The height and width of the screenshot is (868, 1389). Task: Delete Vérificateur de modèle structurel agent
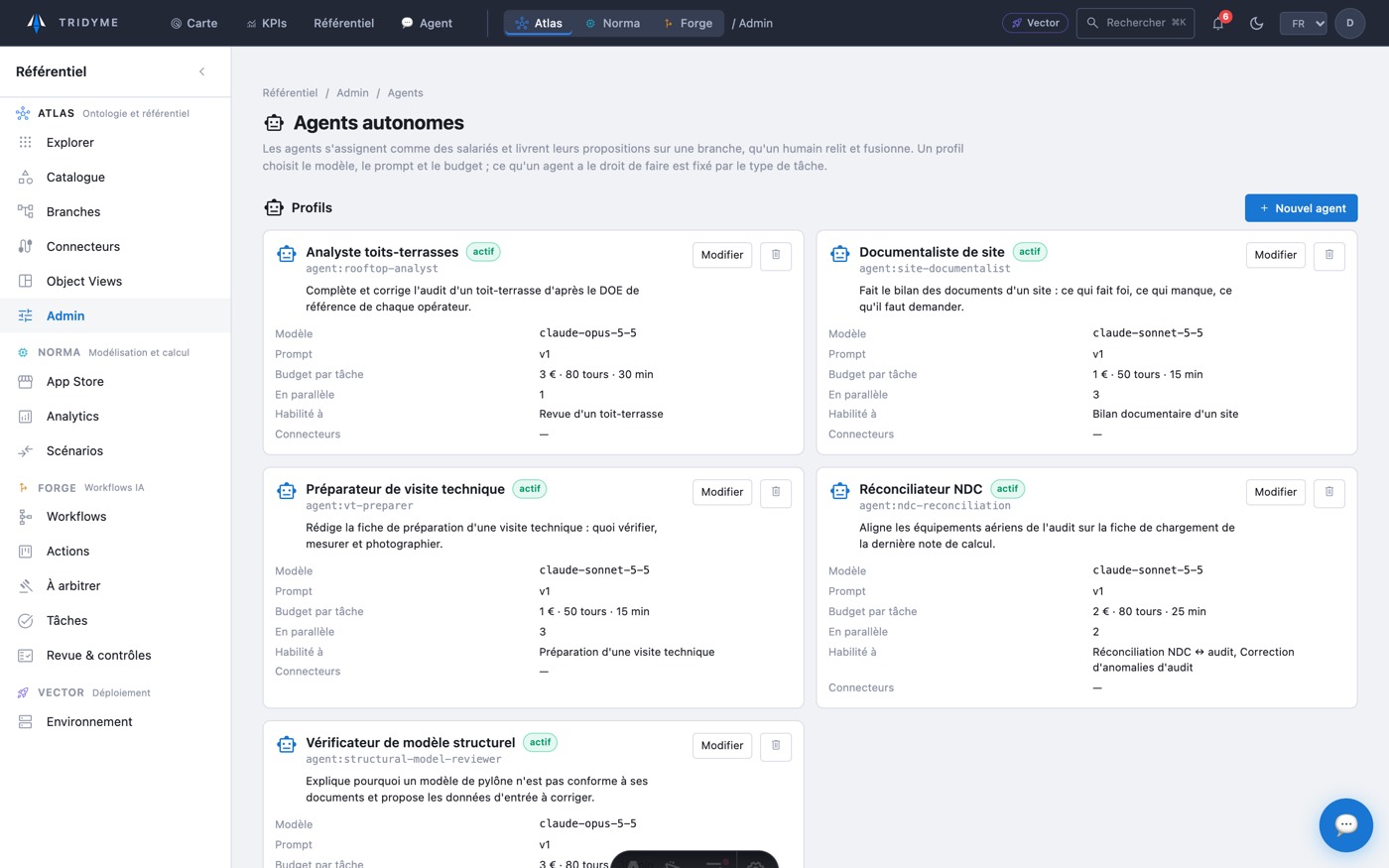pyautogui.click(x=776, y=745)
